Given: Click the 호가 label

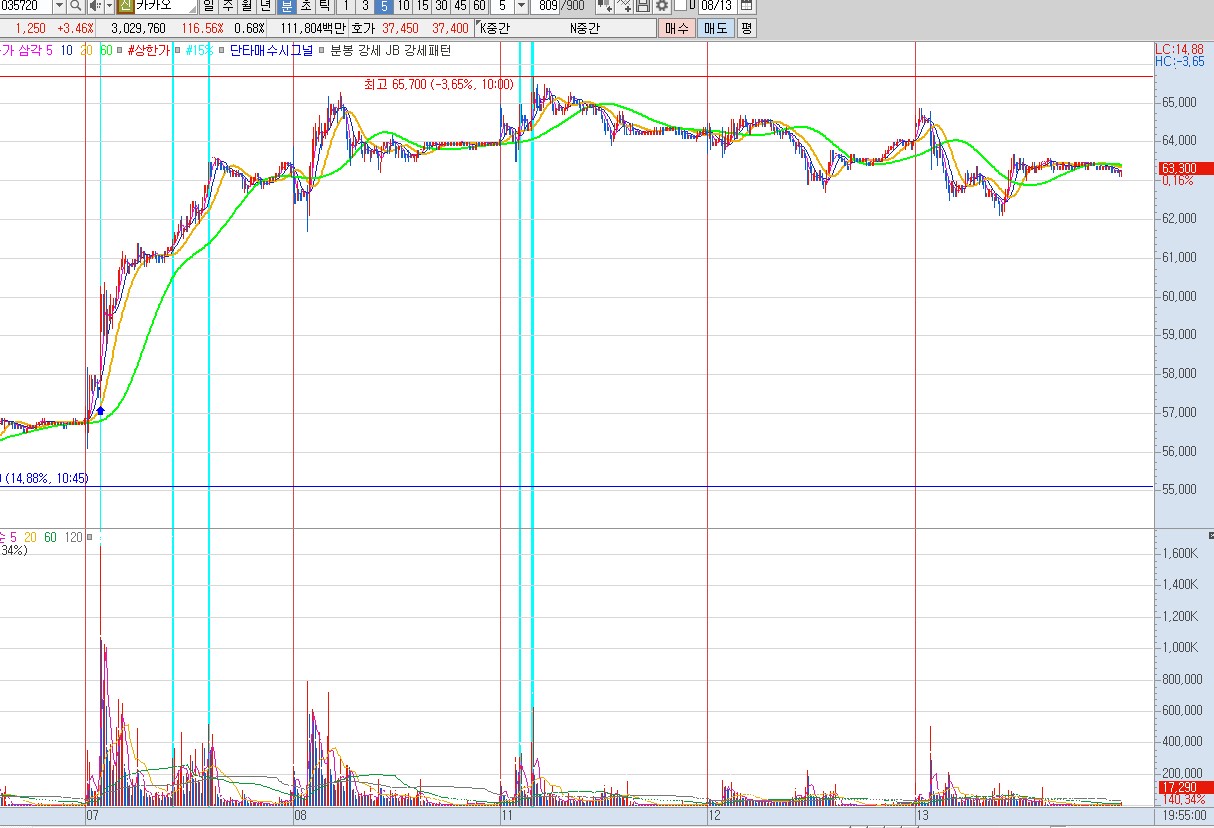Looking at the screenshot, I should pyautogui.click(x=362, y=28).
